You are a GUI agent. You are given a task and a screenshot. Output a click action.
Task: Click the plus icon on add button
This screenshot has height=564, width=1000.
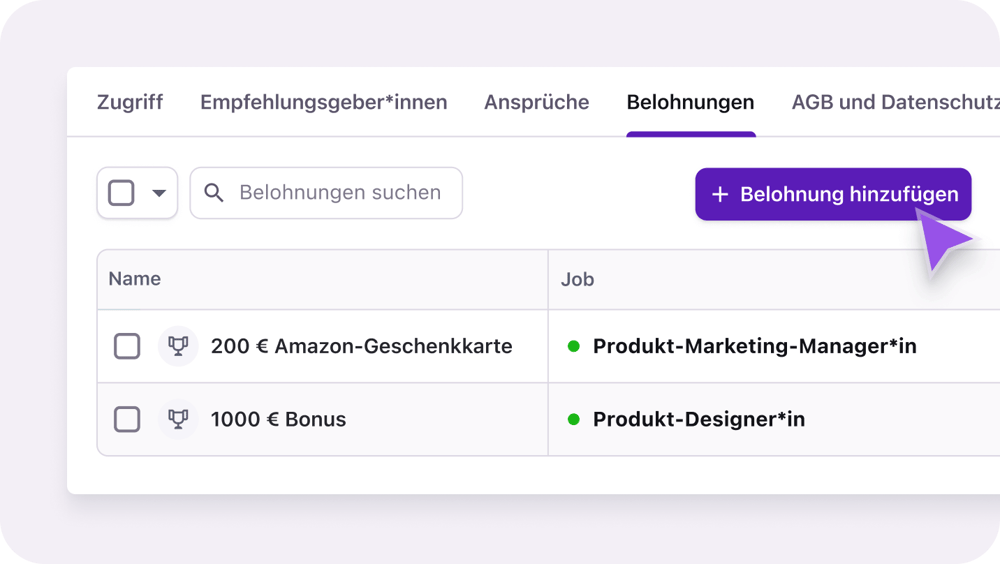(x=720, y=195)
